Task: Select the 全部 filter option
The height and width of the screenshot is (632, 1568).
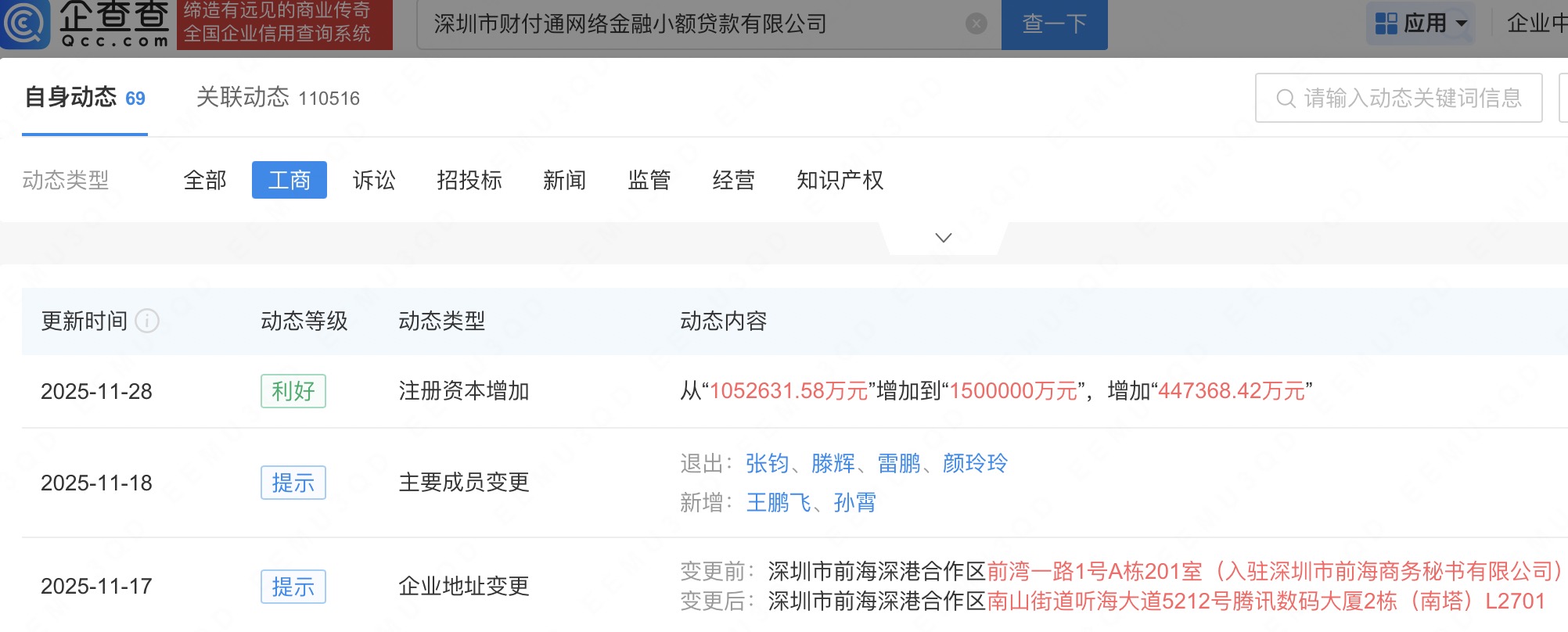Action: click(x=204, y=181)
